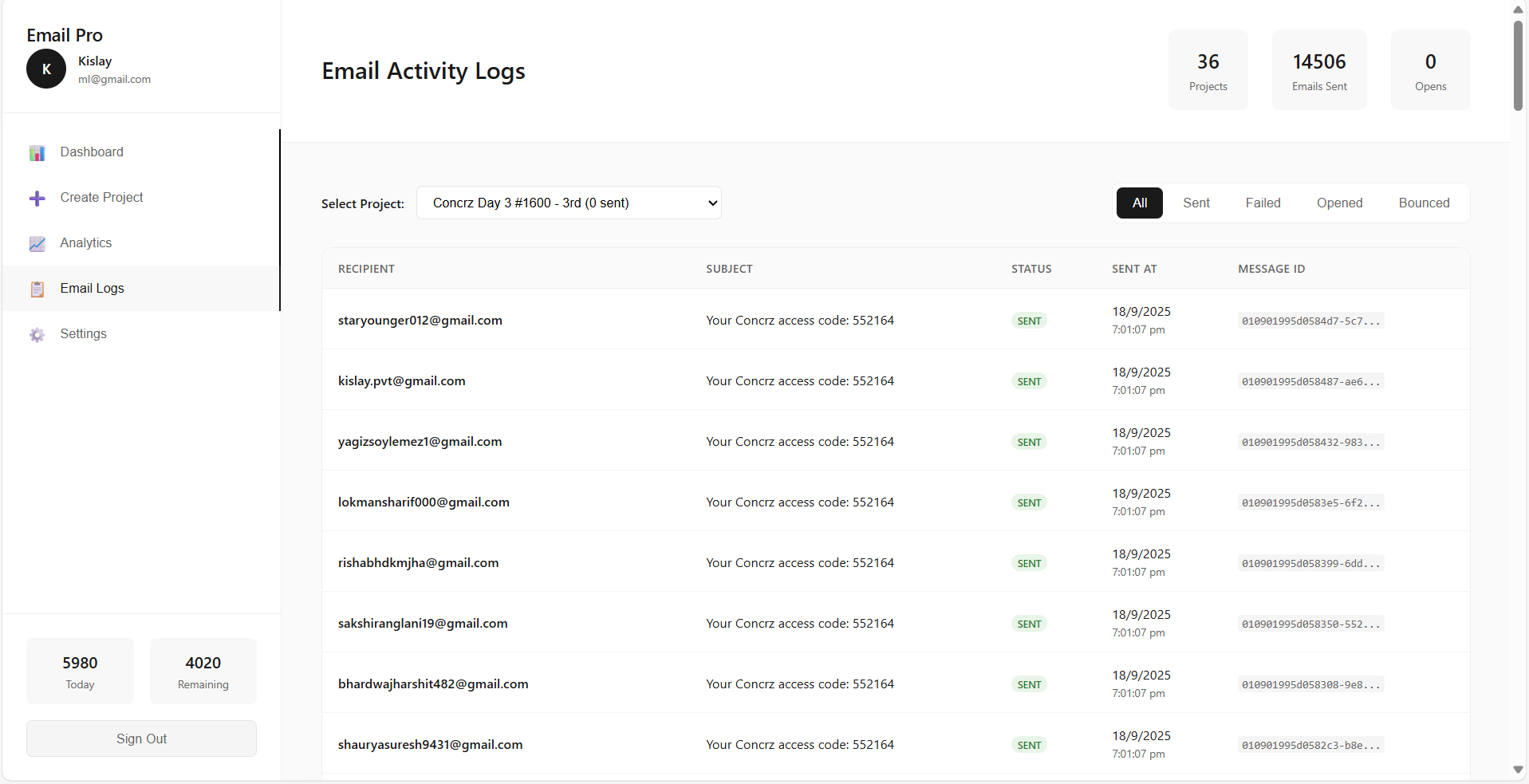Select the Bounced filter tab

(x=1424, y=203)
